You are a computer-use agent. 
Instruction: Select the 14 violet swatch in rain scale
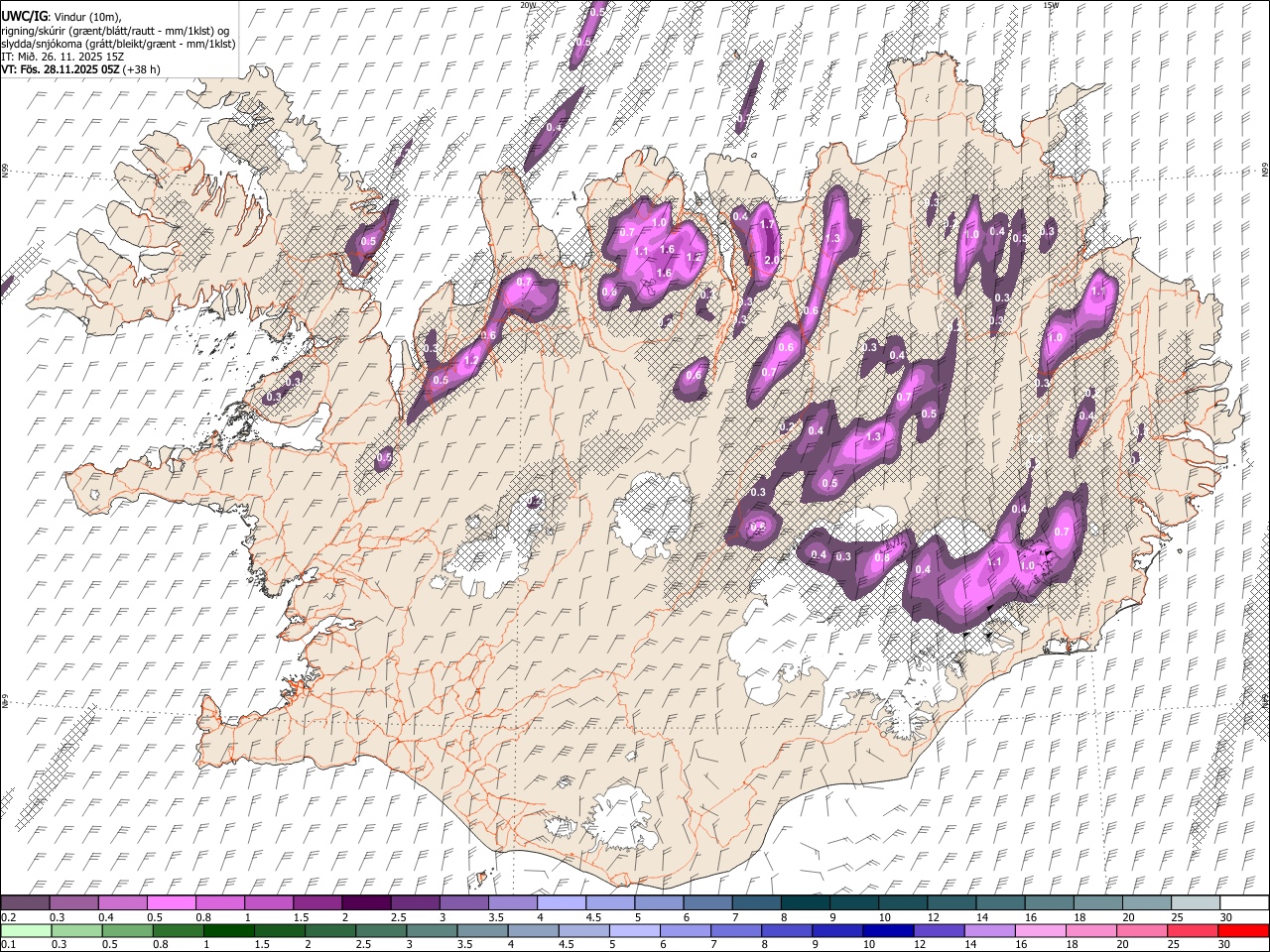point(990,931)
